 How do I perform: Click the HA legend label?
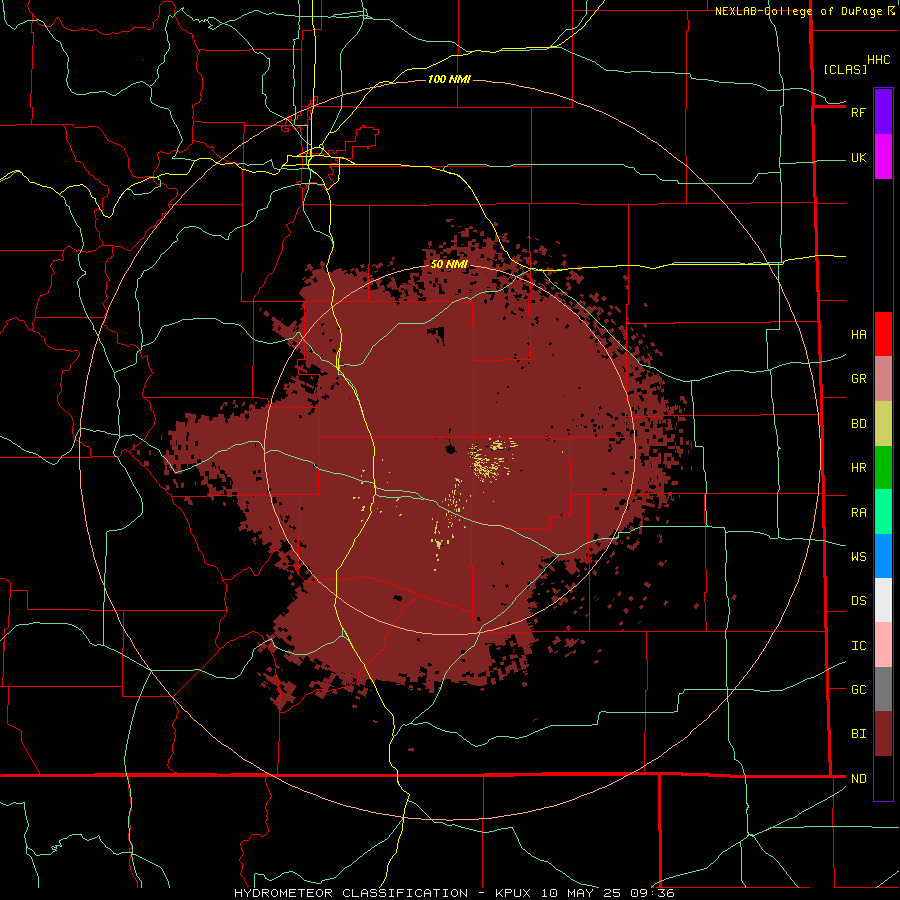coord(858,335)
